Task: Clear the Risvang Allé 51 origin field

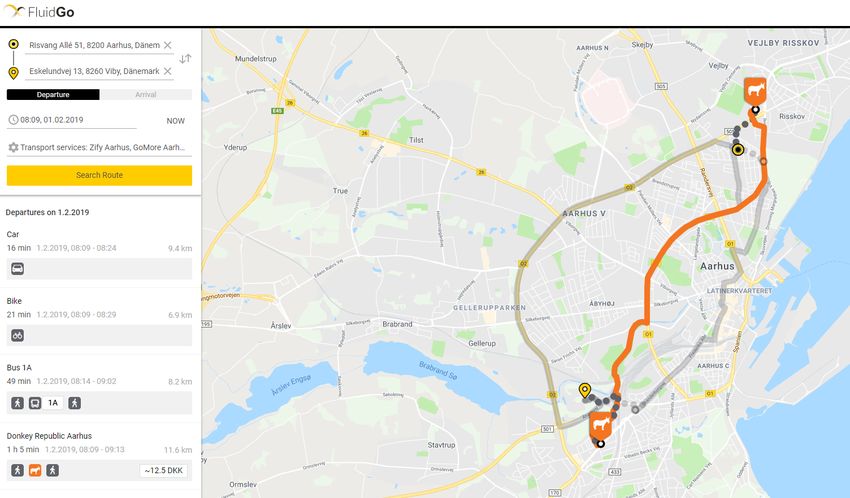Action: tap(168, 45)
